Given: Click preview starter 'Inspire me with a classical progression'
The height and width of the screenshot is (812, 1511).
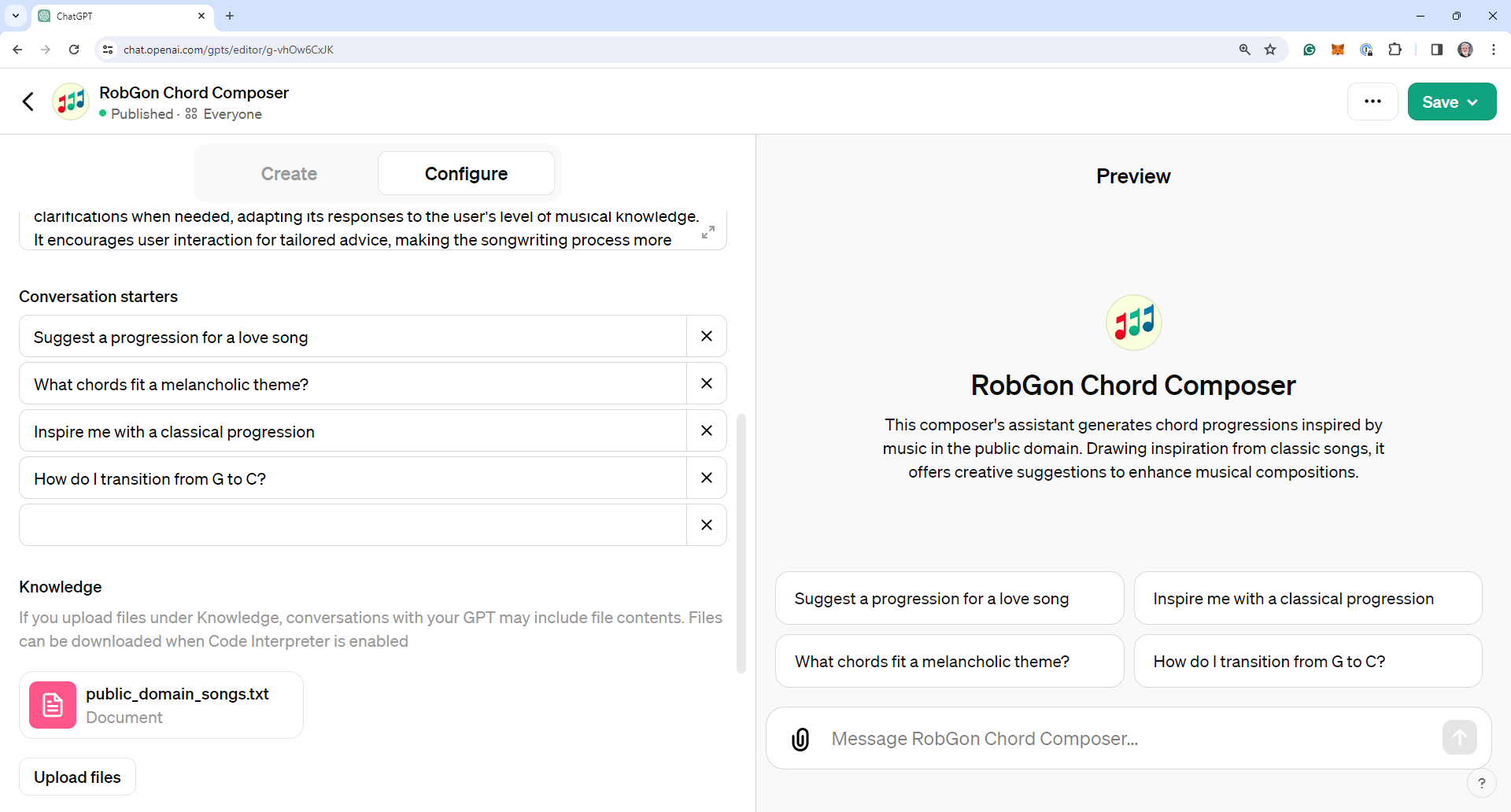Looking at the screenshot, I should pyautogui.click(x=1308, y=598).
